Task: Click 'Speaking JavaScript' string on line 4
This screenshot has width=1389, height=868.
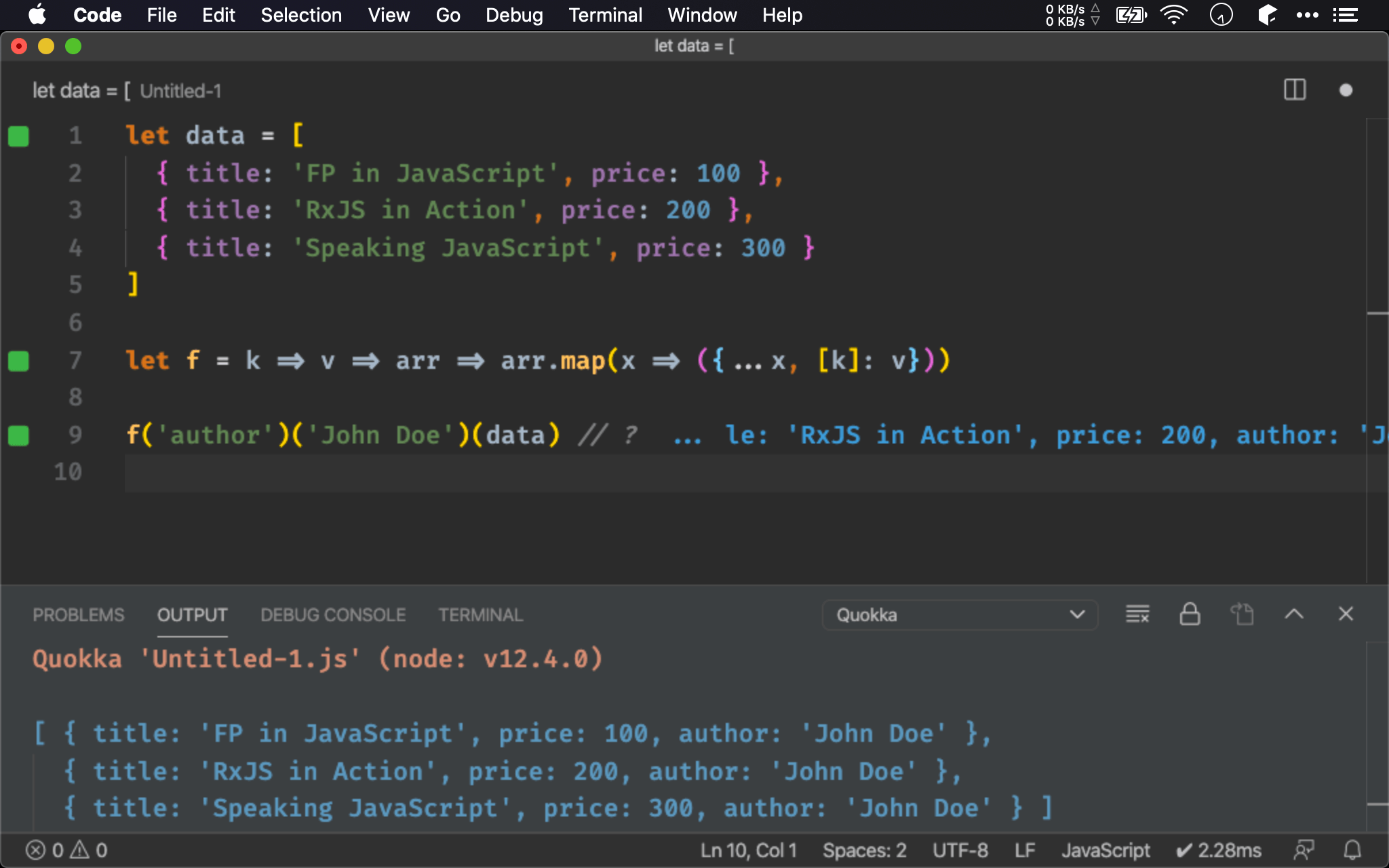Action: click(x=448, y=248)
